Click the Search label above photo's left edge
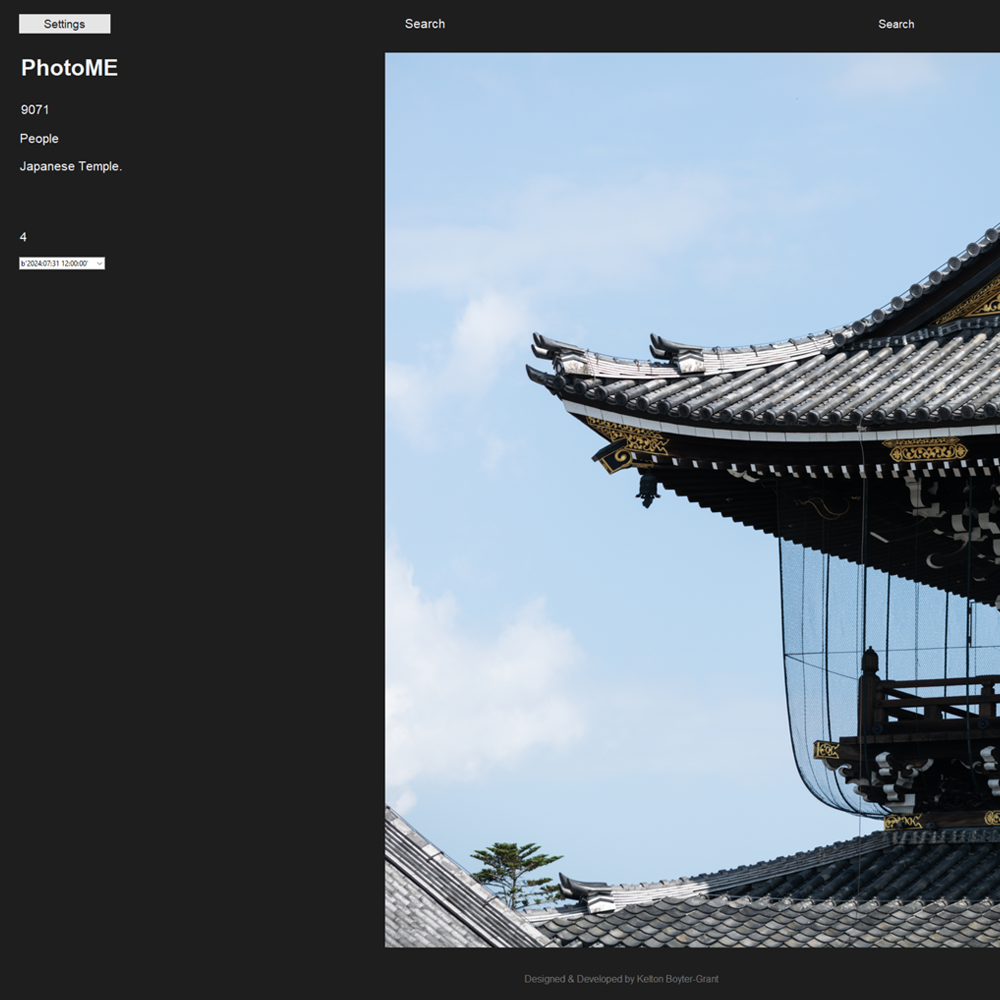1000x1000 pixels. [x=425, y=24]
